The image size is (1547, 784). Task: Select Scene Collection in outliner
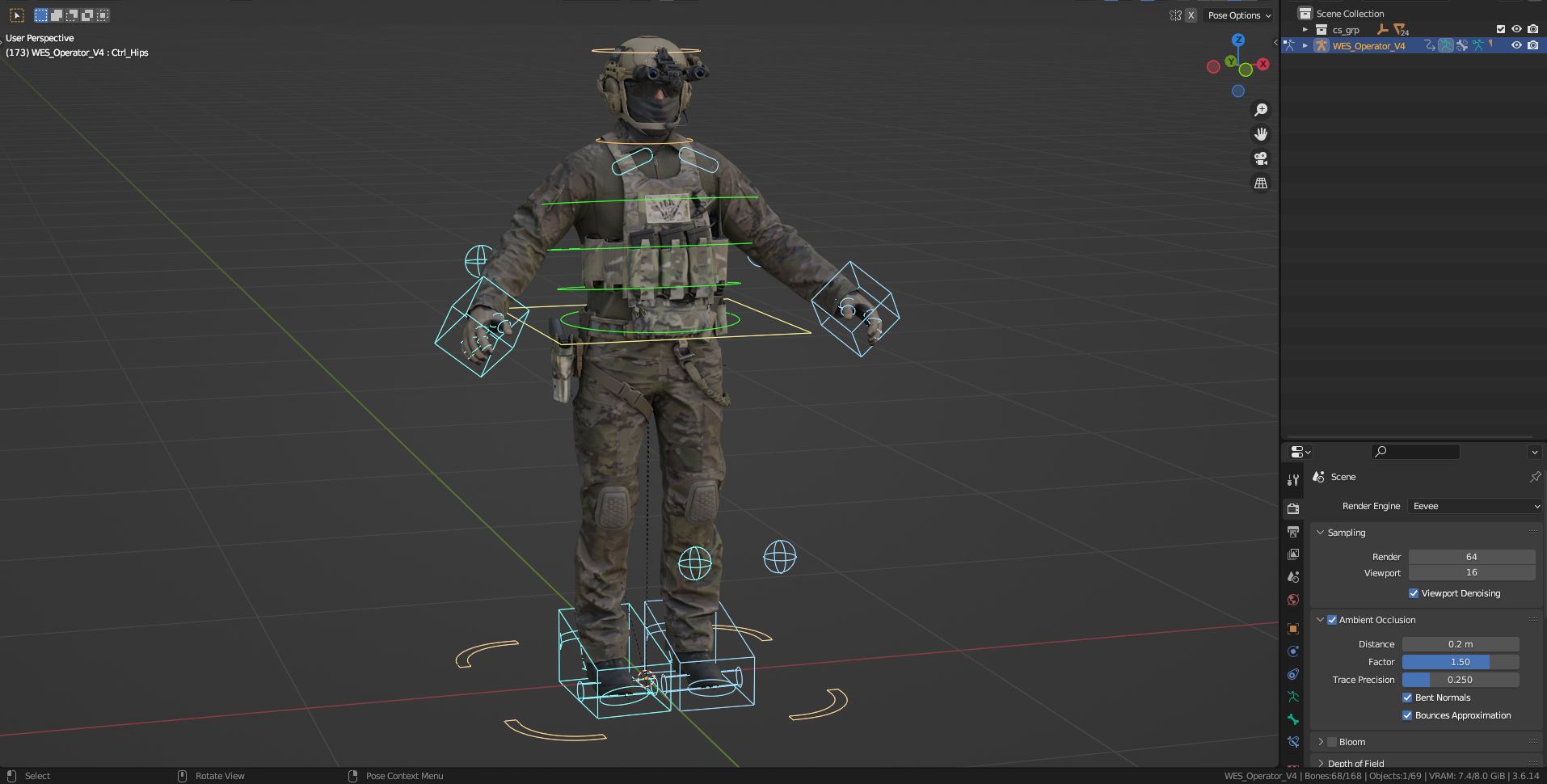[1350, 14]
